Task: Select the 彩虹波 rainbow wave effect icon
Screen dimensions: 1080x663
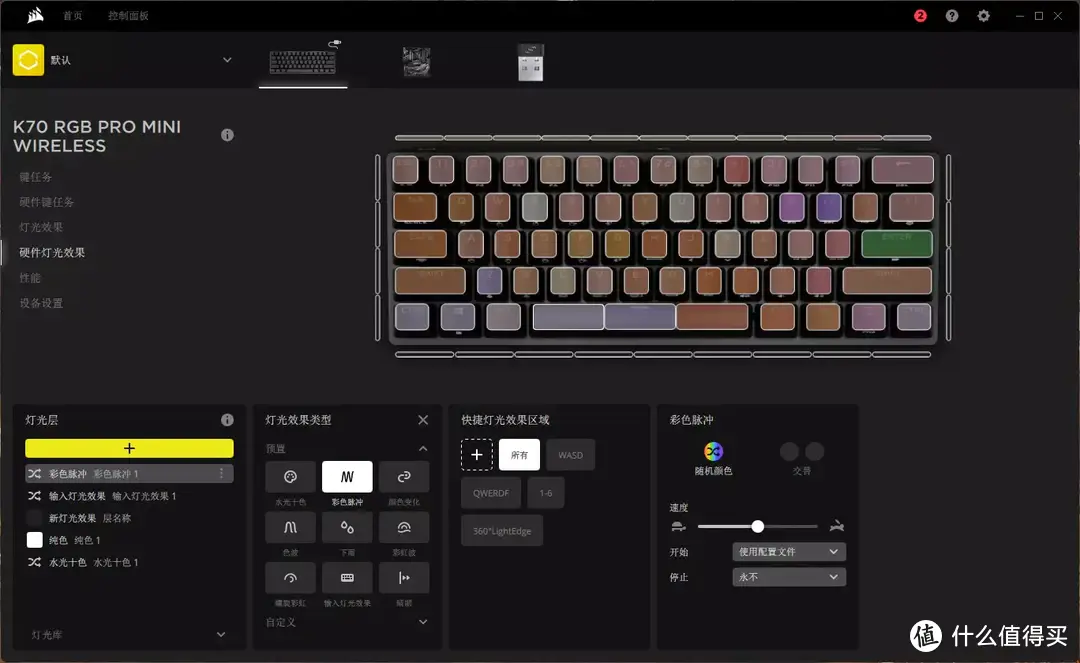Action: 404,527
